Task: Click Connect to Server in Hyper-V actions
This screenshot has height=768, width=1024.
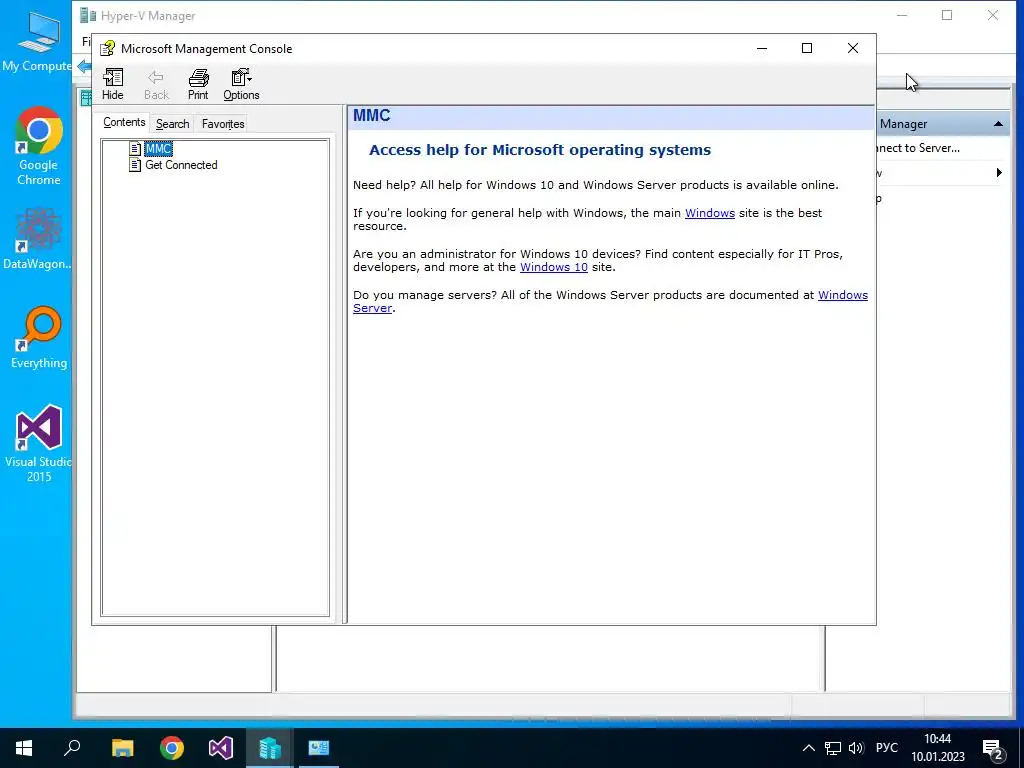Action: 918,148
